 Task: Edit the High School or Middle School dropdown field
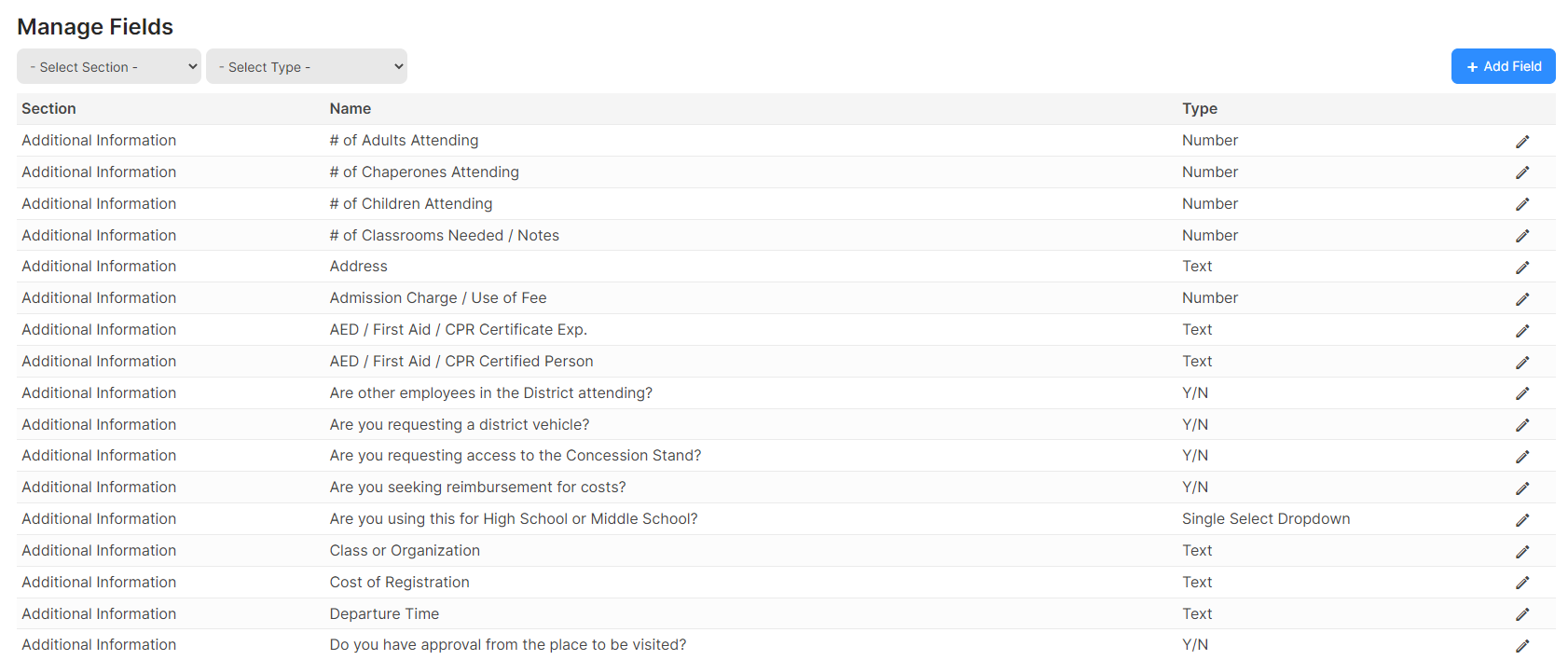click(1522, 520)
